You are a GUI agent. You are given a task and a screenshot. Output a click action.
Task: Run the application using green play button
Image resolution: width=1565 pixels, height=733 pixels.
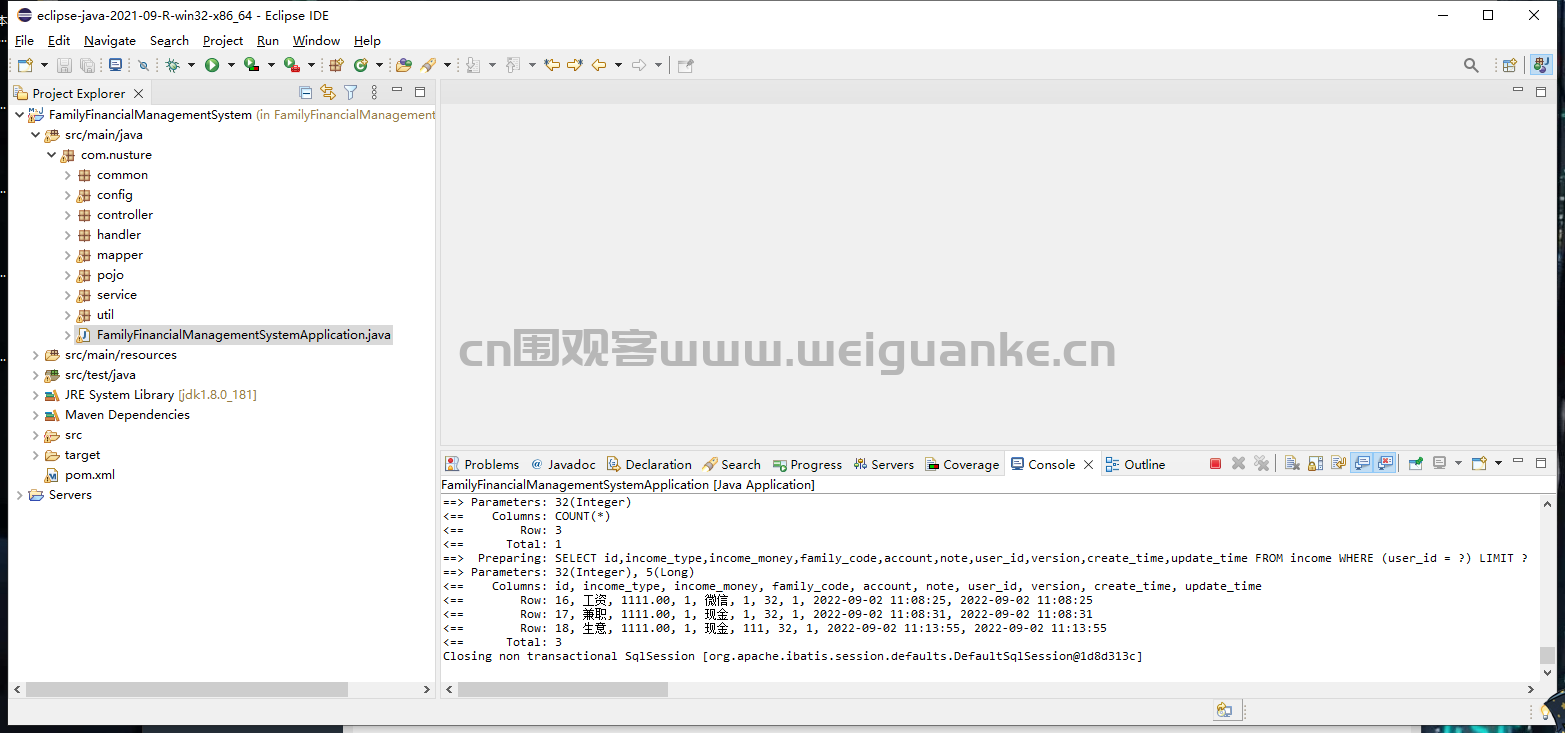click(x=212, y=65)
